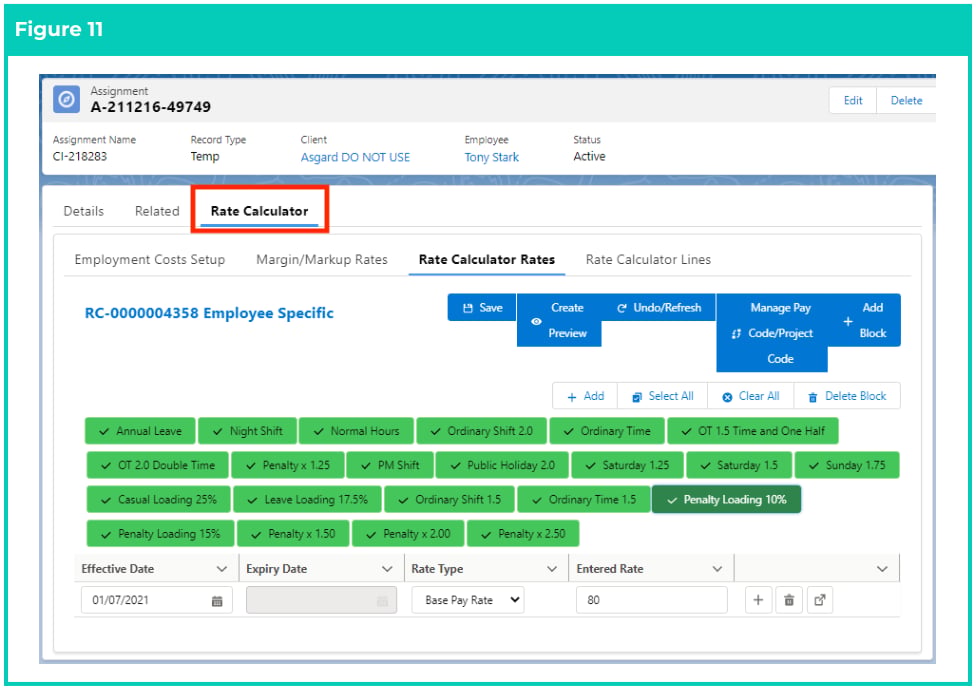
Task: Click the Create Preview button
Action: [x=559, y=320]
